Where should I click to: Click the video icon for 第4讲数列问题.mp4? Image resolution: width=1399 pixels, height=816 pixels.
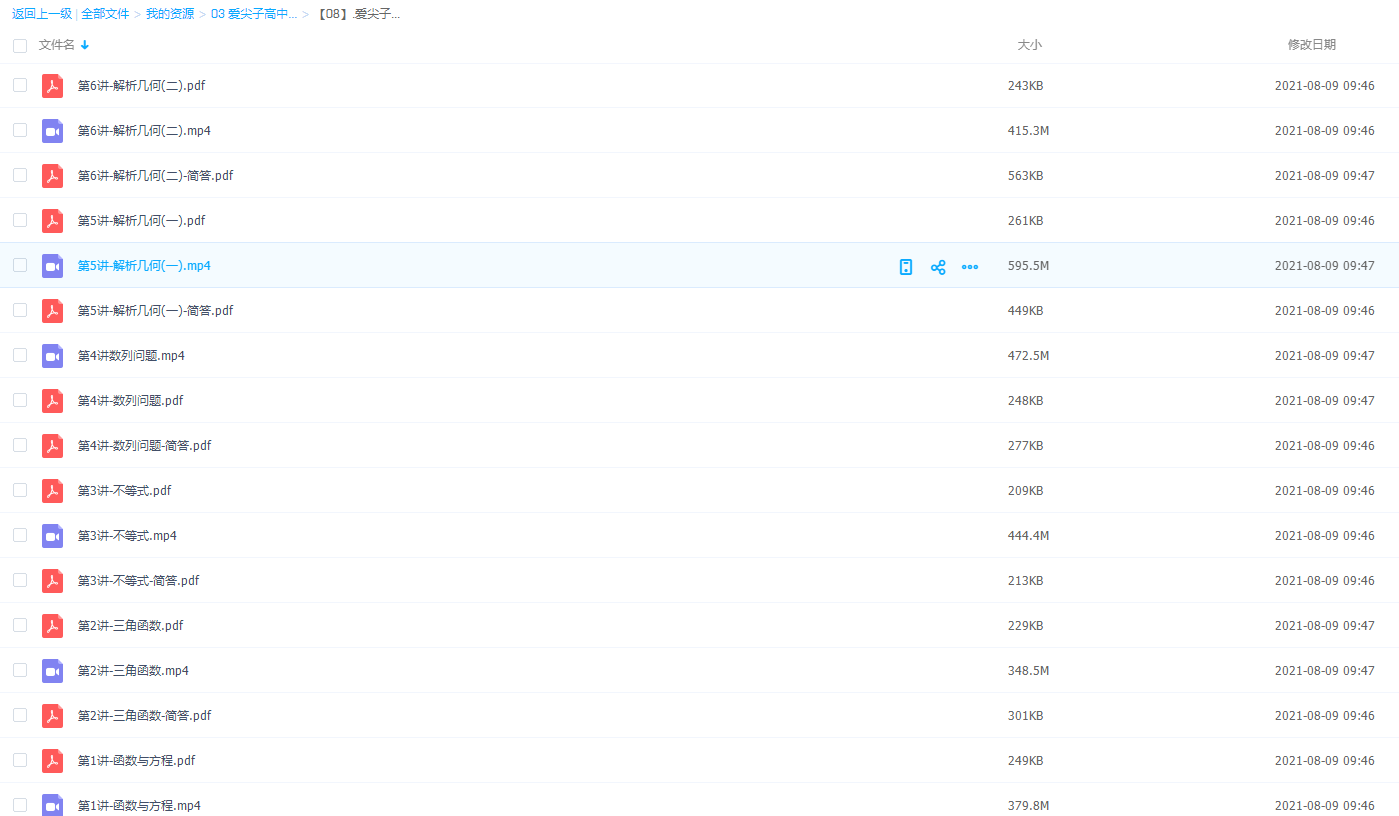pyautogui.click(x=52, y=356)
